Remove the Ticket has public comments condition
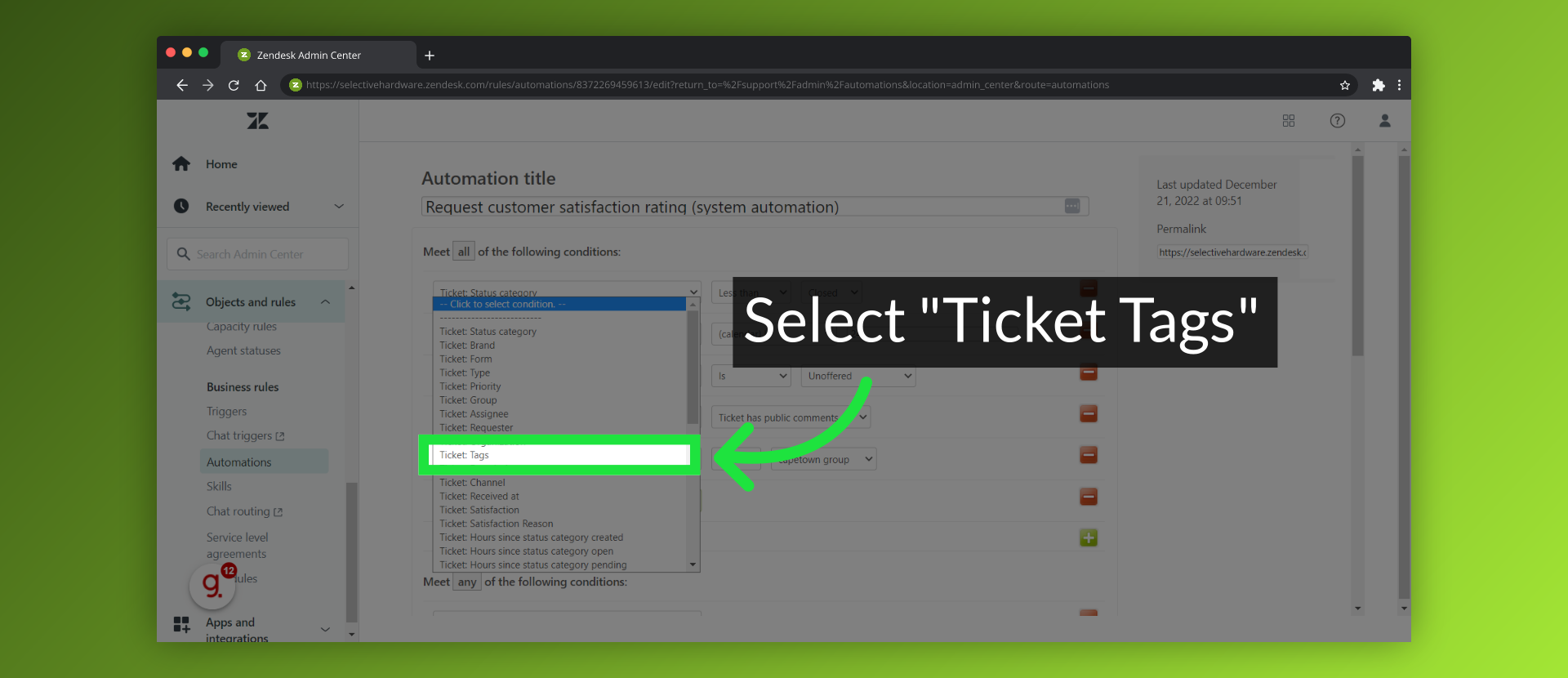 point(1089,414)
